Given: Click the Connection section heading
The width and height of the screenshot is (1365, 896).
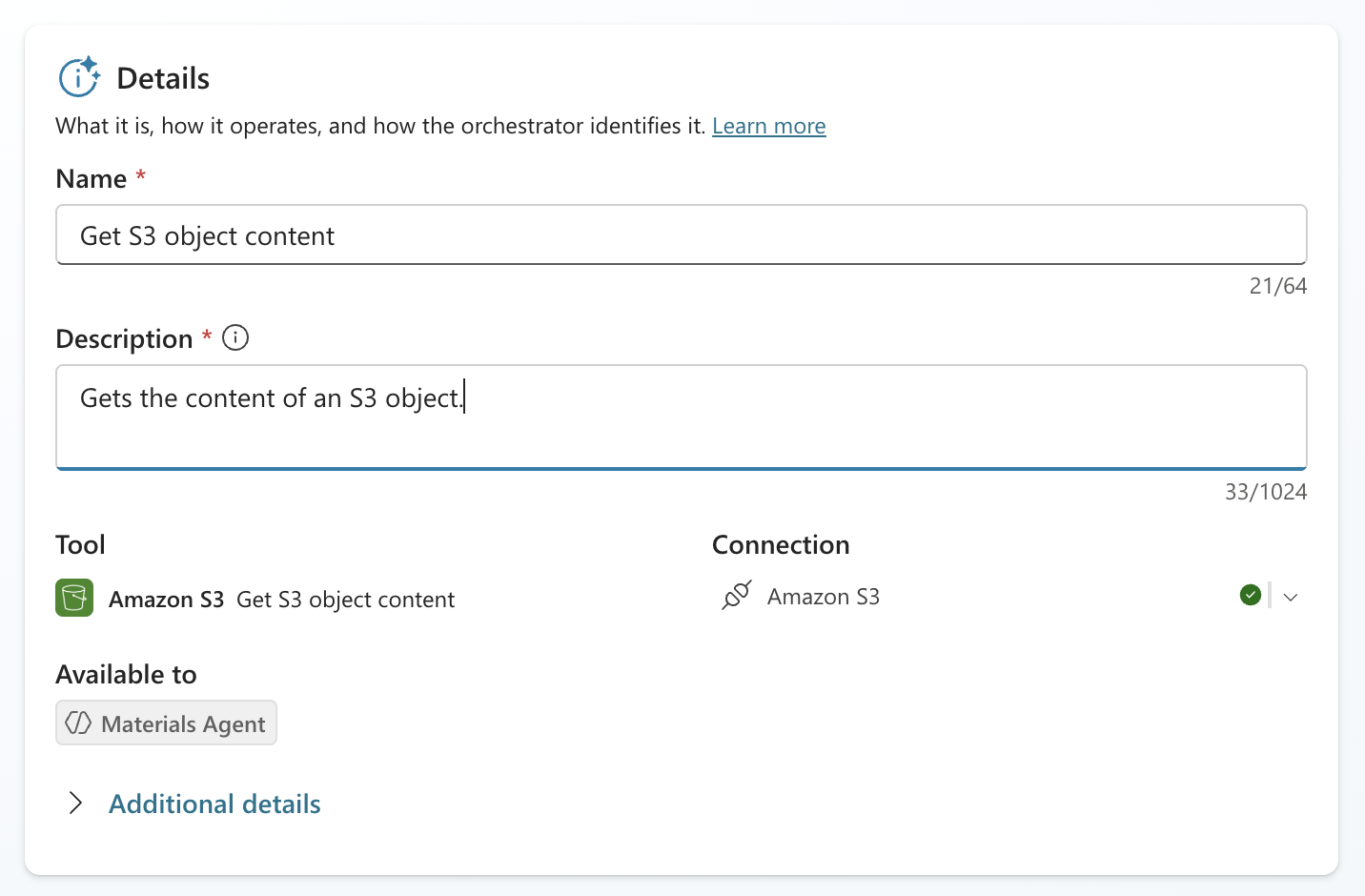Looking at the screenshot, I should pyautogui.click(x=780, y=544).
